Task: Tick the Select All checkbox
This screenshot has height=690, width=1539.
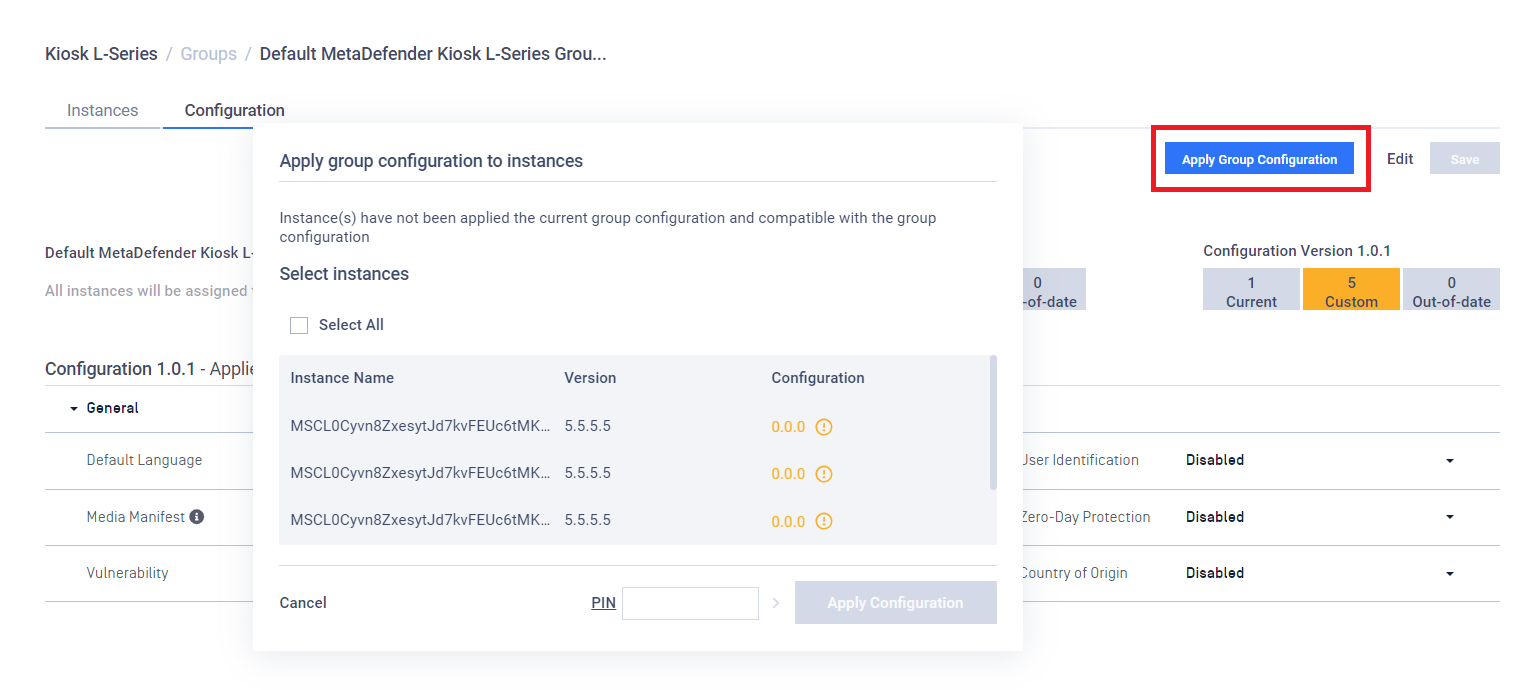Action: pos(299,325)
